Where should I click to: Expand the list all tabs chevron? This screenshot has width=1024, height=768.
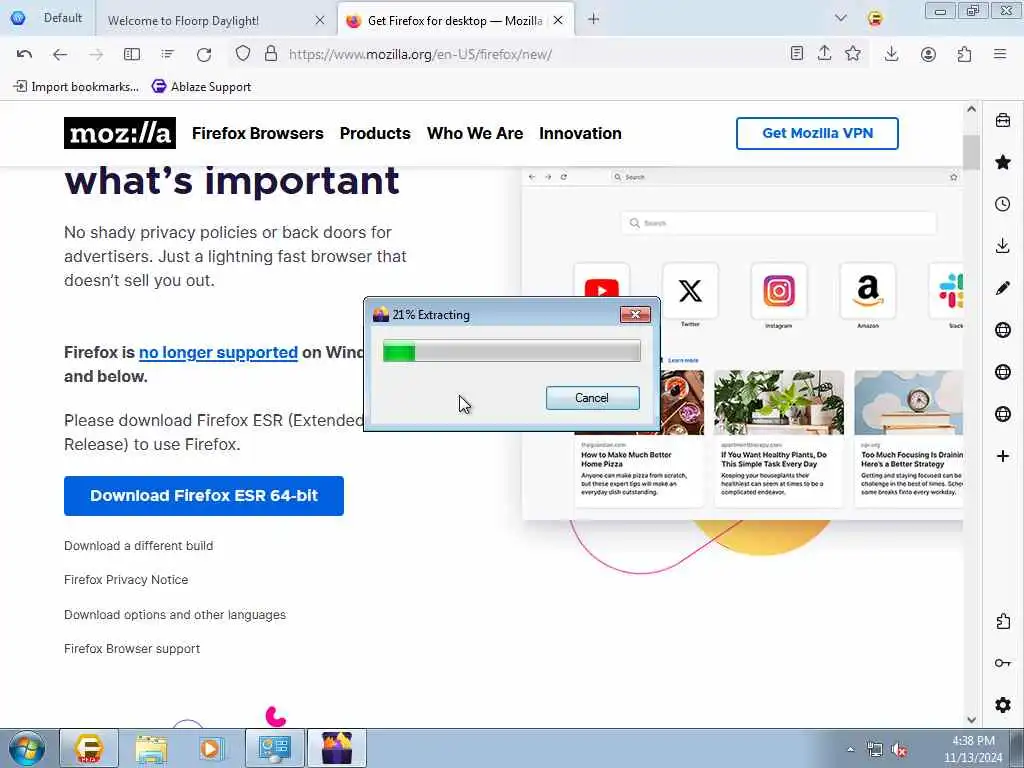pyautogui.click(x=840, y=18)
